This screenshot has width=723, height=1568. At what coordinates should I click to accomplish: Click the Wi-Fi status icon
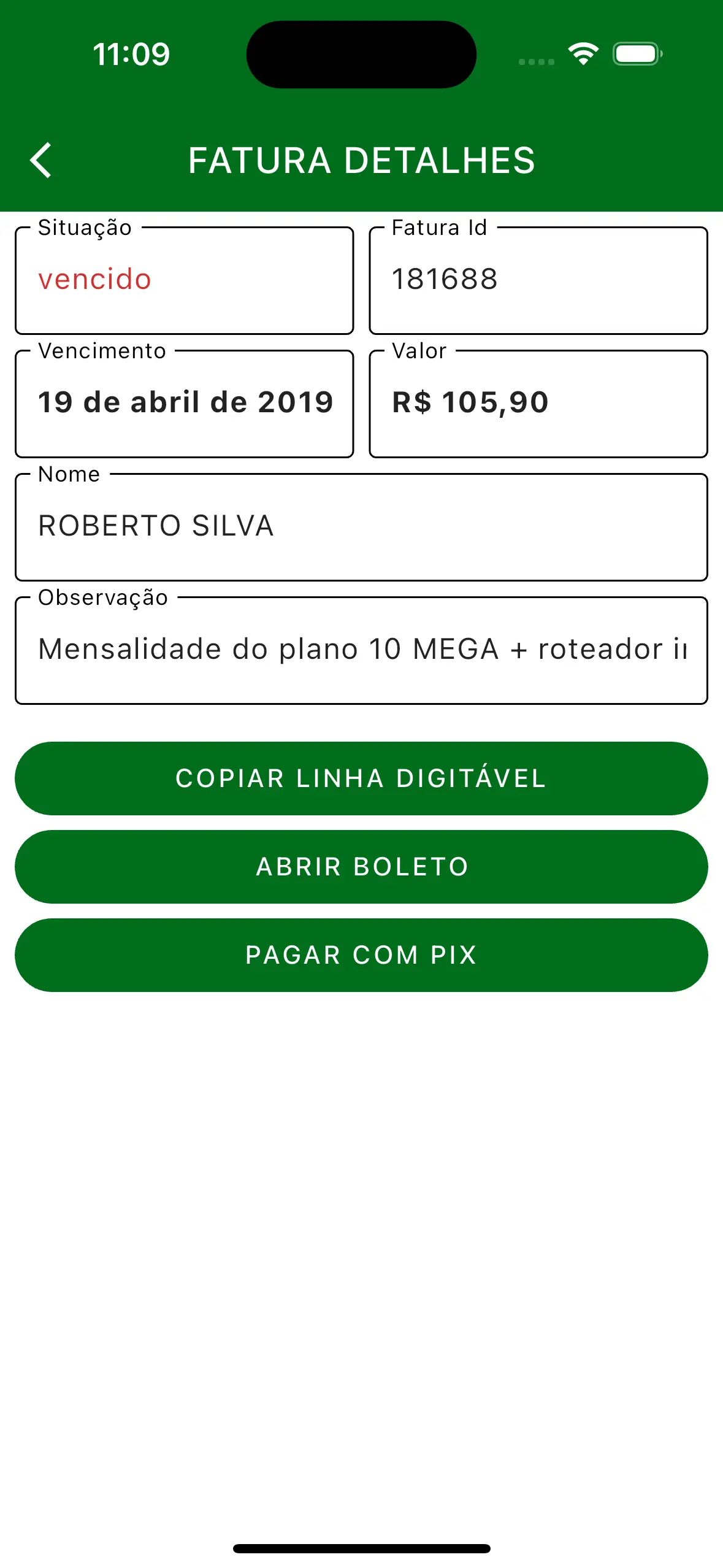(583, 54)
